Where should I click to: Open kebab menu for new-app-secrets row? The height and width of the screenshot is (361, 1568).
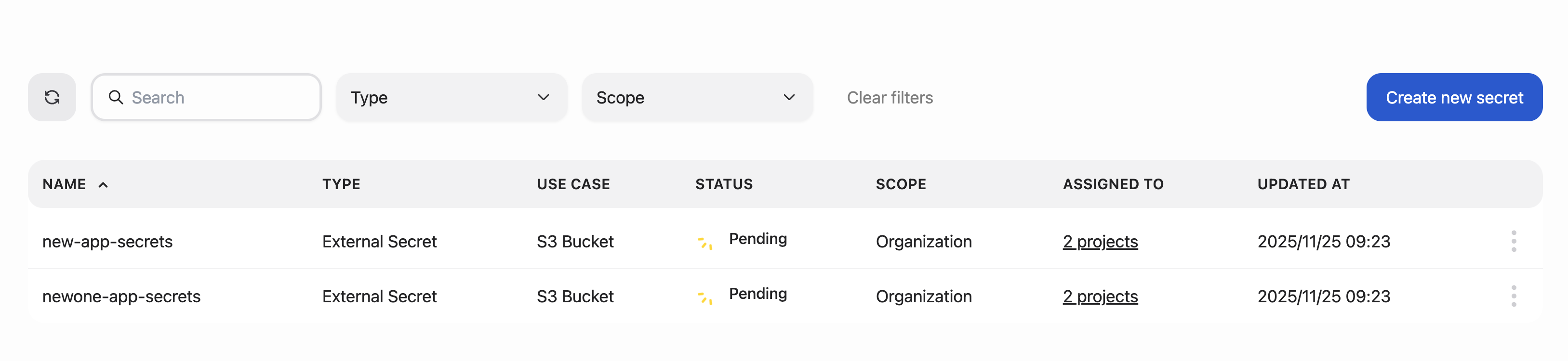point(1513,241)
